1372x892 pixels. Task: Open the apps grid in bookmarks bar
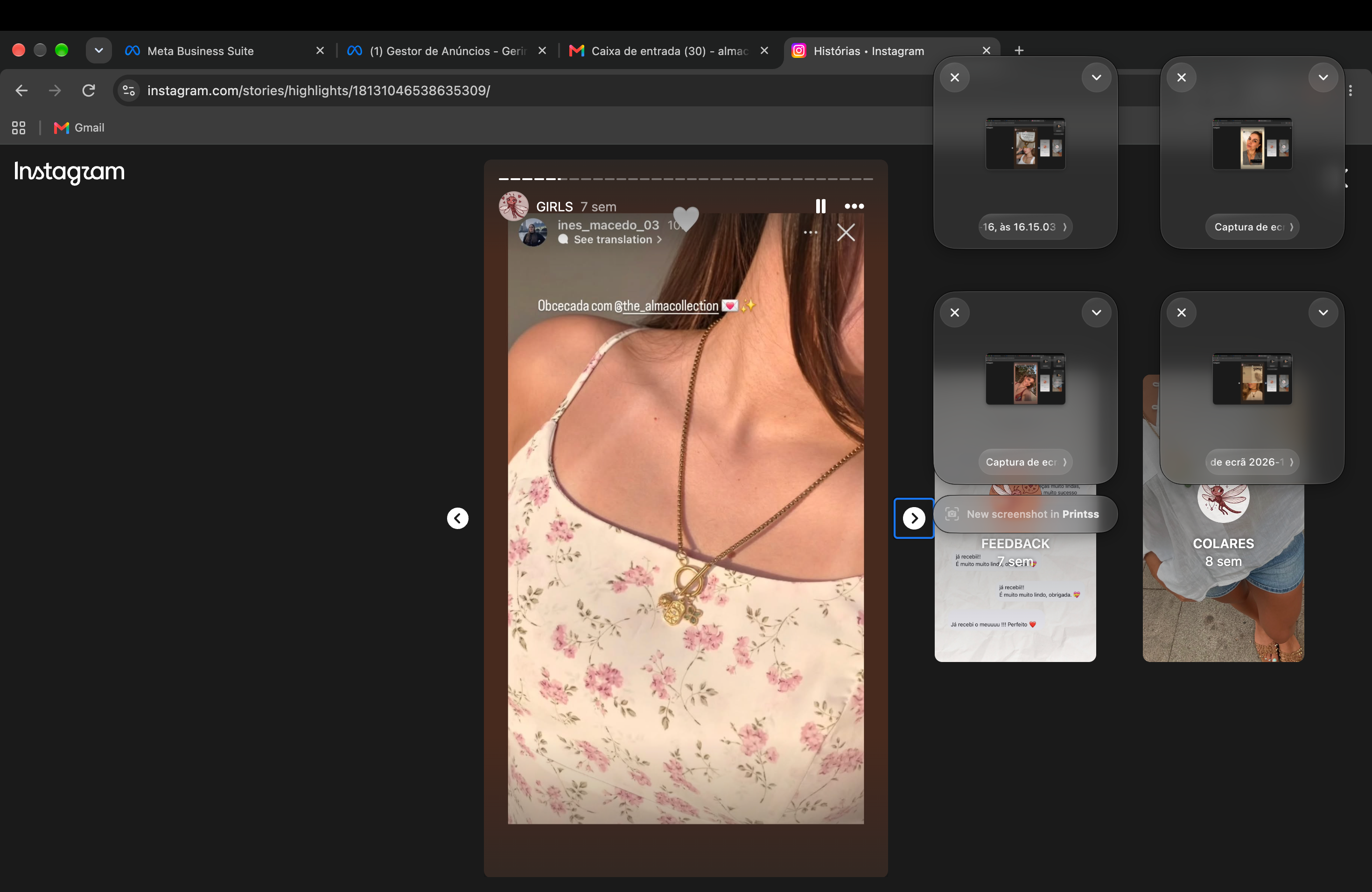pyautogui.click(x=19, y=128)
